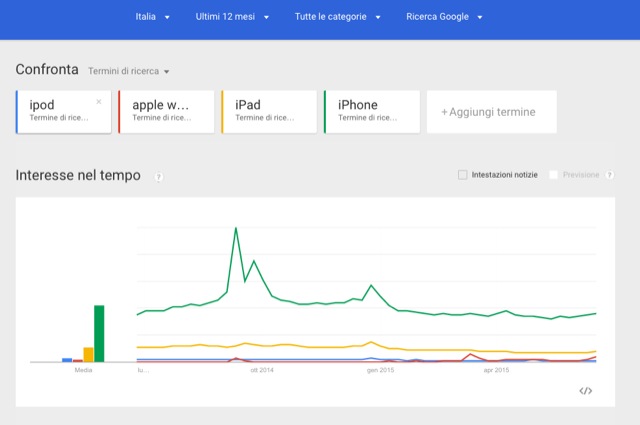This screenshot has height=425, width=640.
Task: Select the apple w... search term card
Action: pos(166,111)
